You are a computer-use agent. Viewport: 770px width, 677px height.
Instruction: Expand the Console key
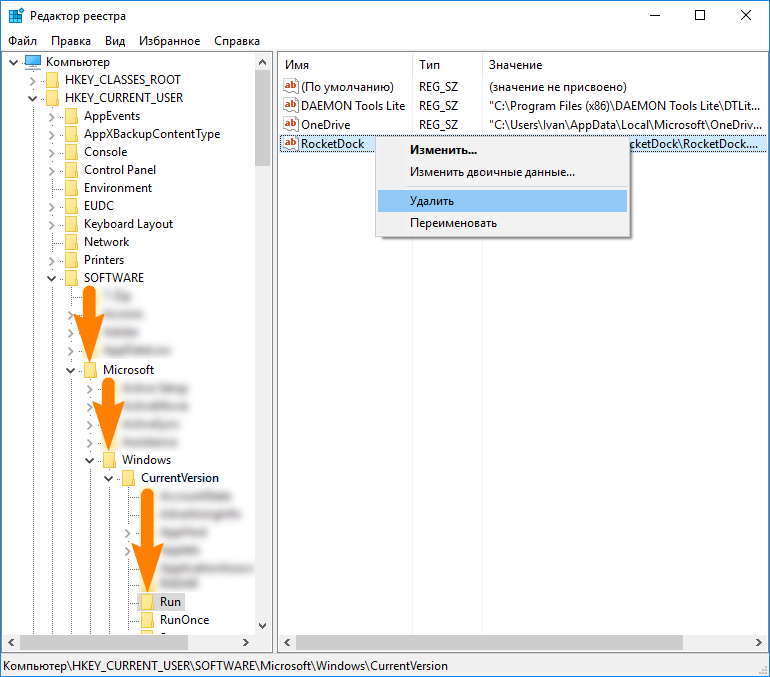tap(52, 153)
